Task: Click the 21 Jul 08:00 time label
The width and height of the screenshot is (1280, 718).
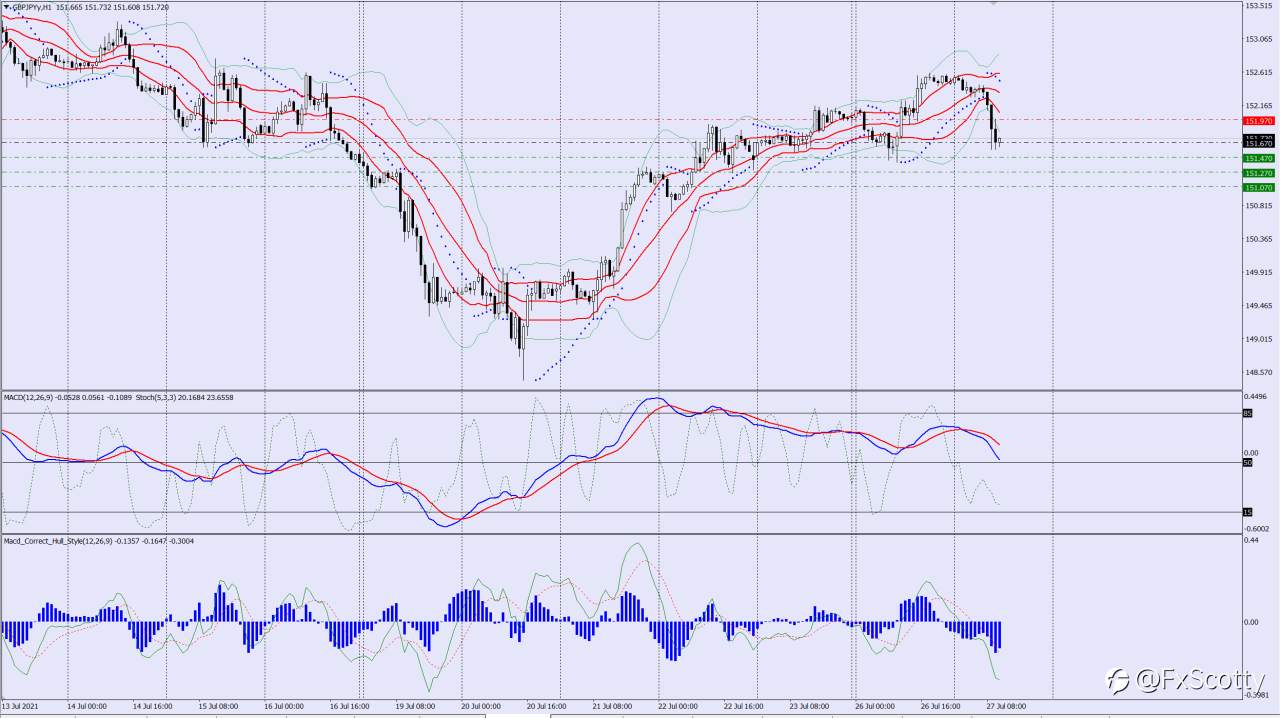Action: (612, 705)
